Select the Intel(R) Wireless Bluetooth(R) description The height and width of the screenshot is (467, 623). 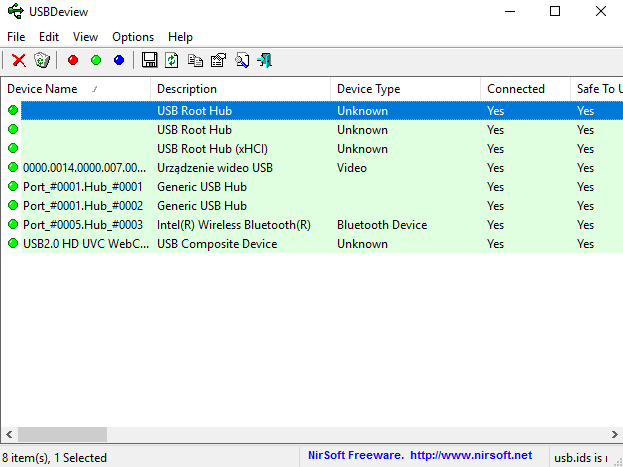(x=234, y=225)
